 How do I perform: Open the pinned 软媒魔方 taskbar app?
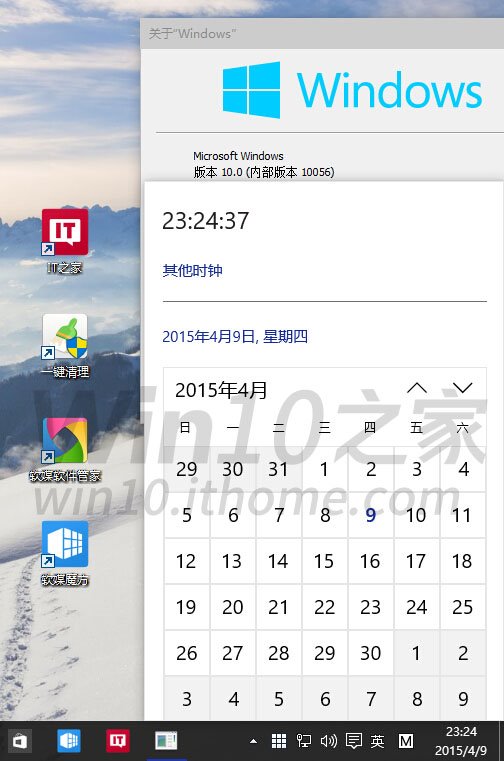tap(69, 741)
